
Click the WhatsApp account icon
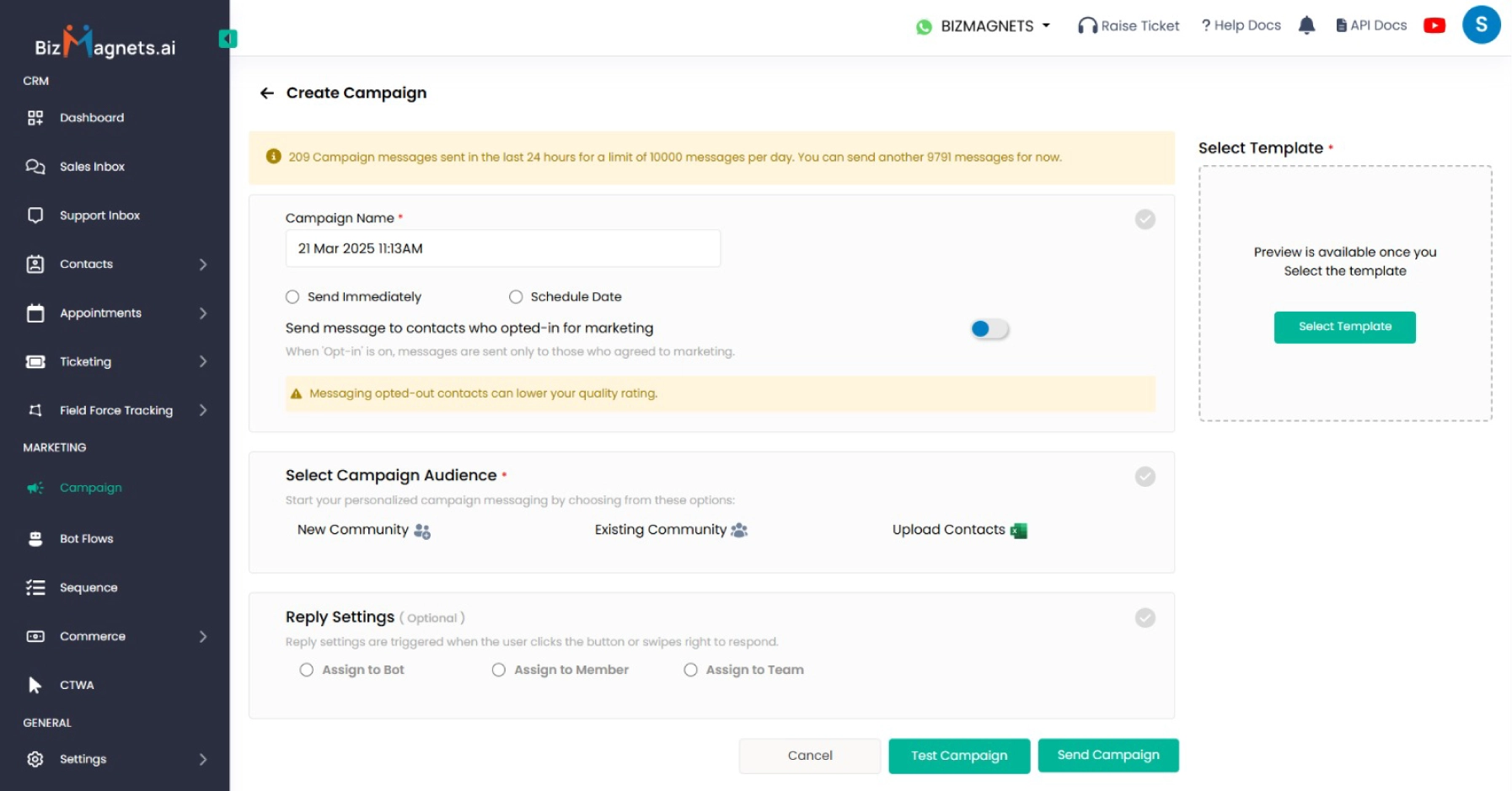[x=924, y=27]
